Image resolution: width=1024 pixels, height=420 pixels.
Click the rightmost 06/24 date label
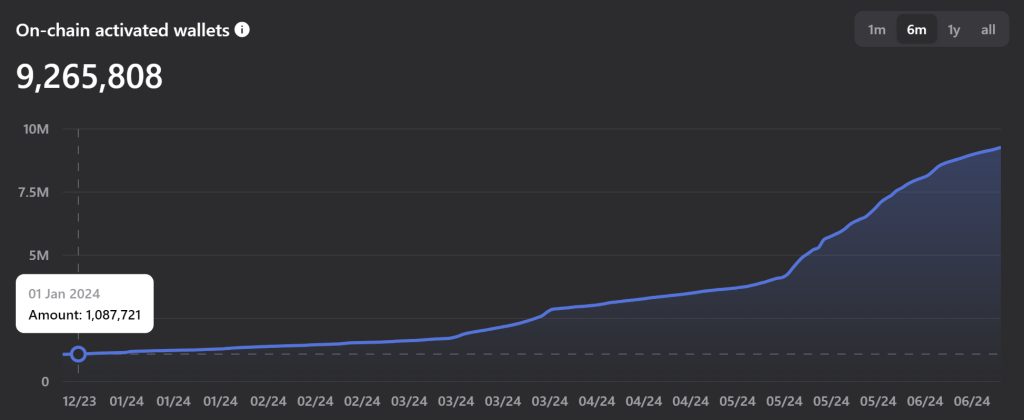(972, 400)
